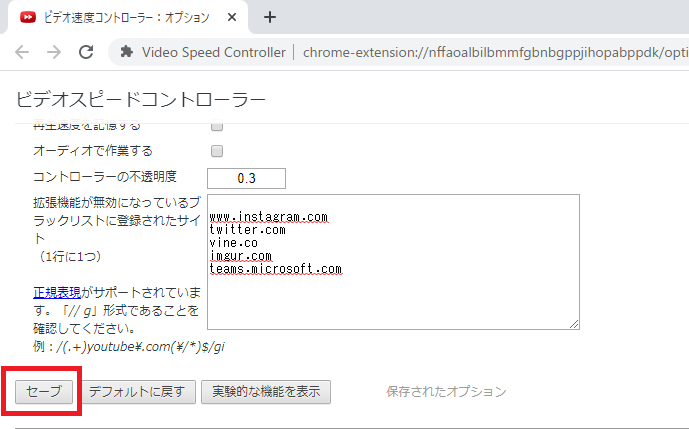
Task: Click the オーディオで作業する label
Action: coord(93,151)
